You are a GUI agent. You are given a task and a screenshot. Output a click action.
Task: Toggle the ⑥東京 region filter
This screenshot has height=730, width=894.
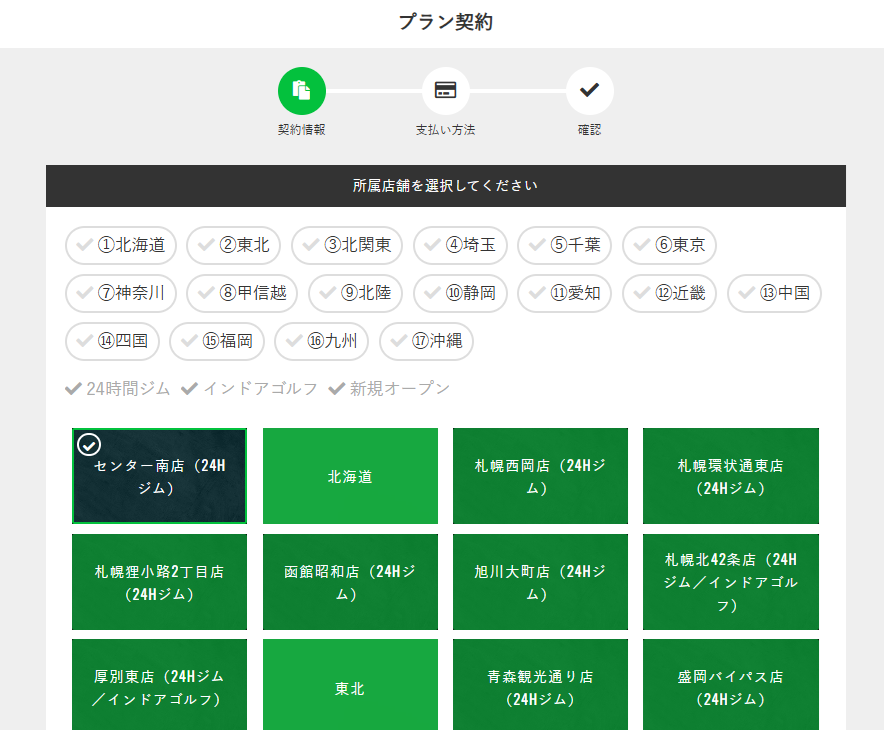click(x=669, y=245)
